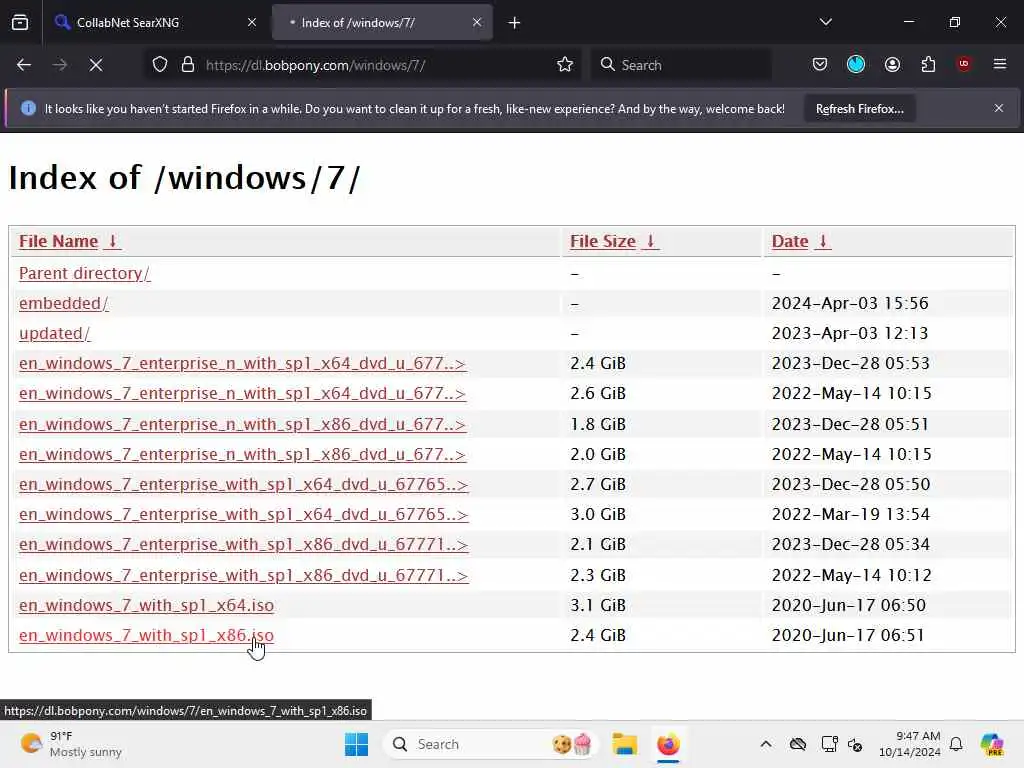Download enterprise_n x64 ISO, 2.6 GiB
This screenshot has width=1024, height=768.
tap(242, 394)
